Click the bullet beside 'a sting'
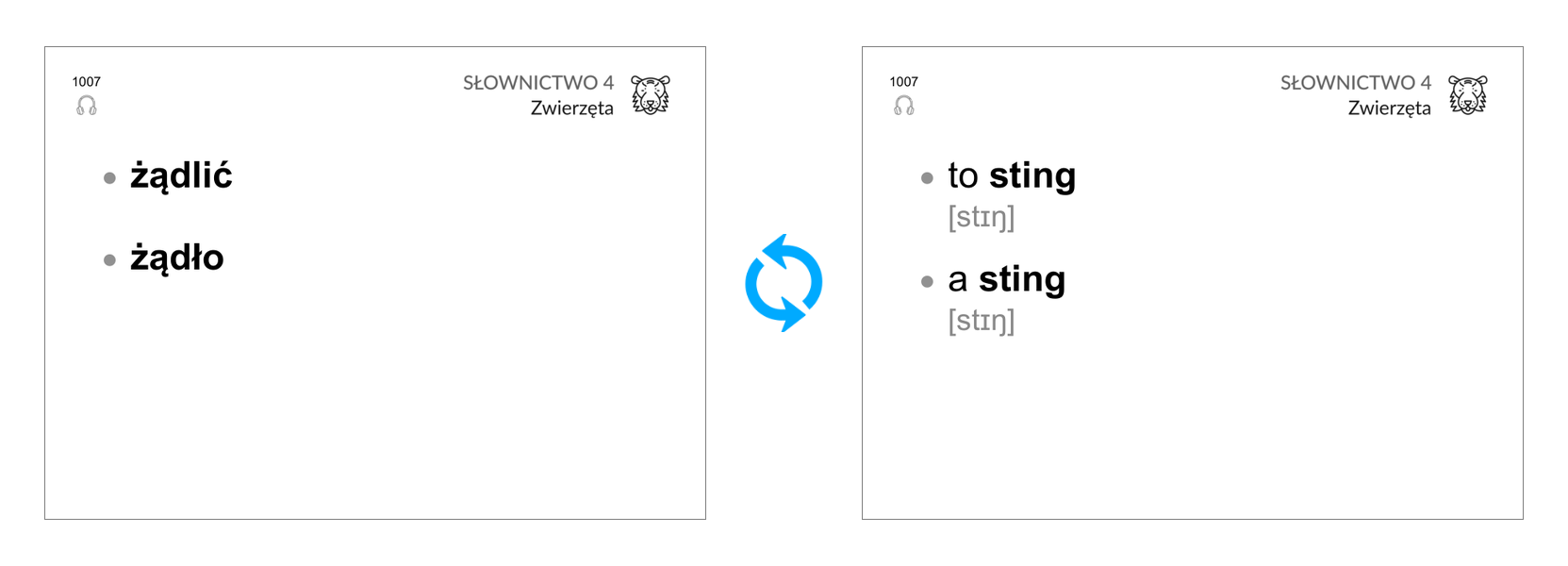The height and width of the screenshot is (566, 1568). [927, 281]
